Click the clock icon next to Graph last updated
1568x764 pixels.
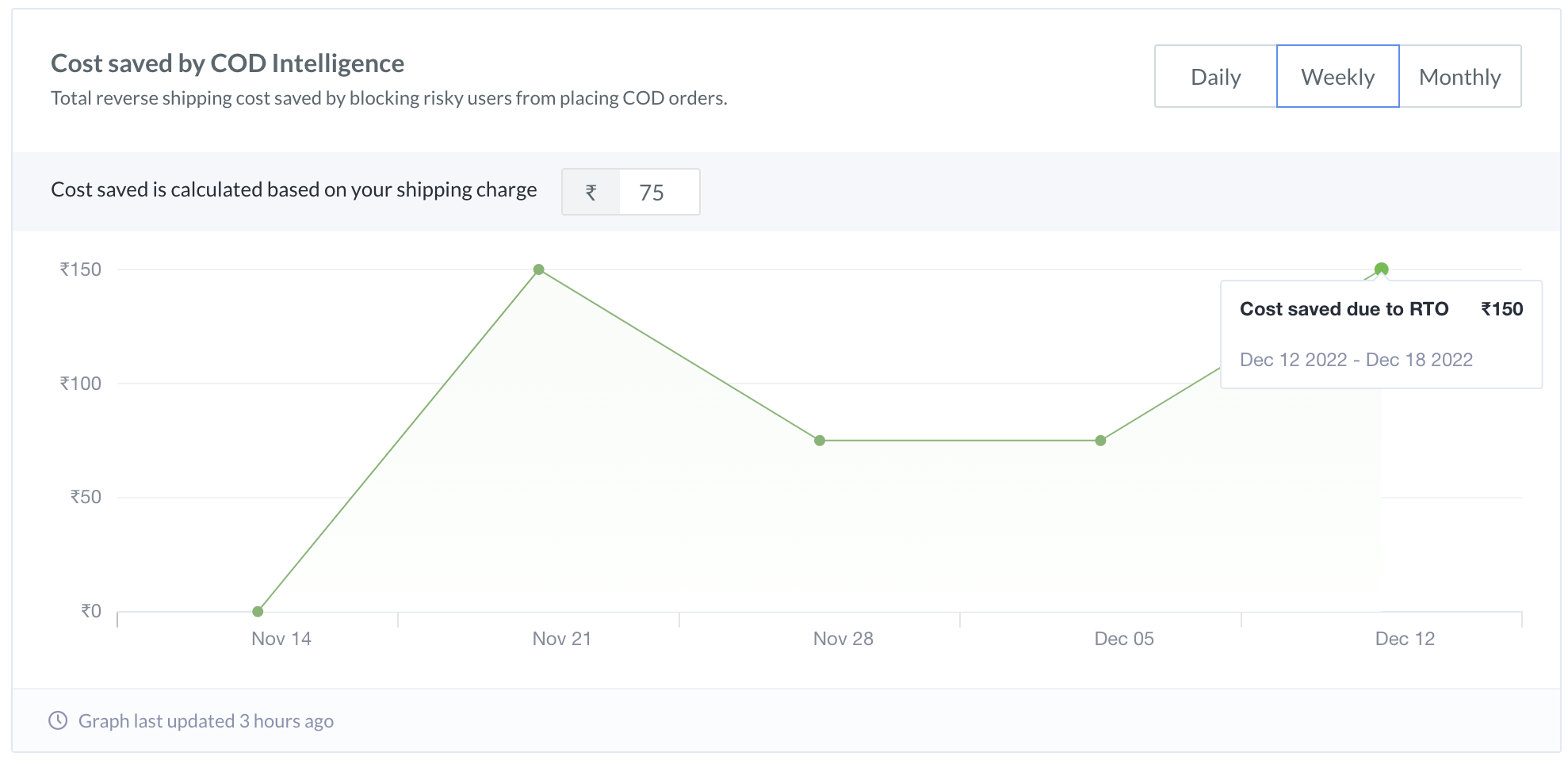pos(58,720)
